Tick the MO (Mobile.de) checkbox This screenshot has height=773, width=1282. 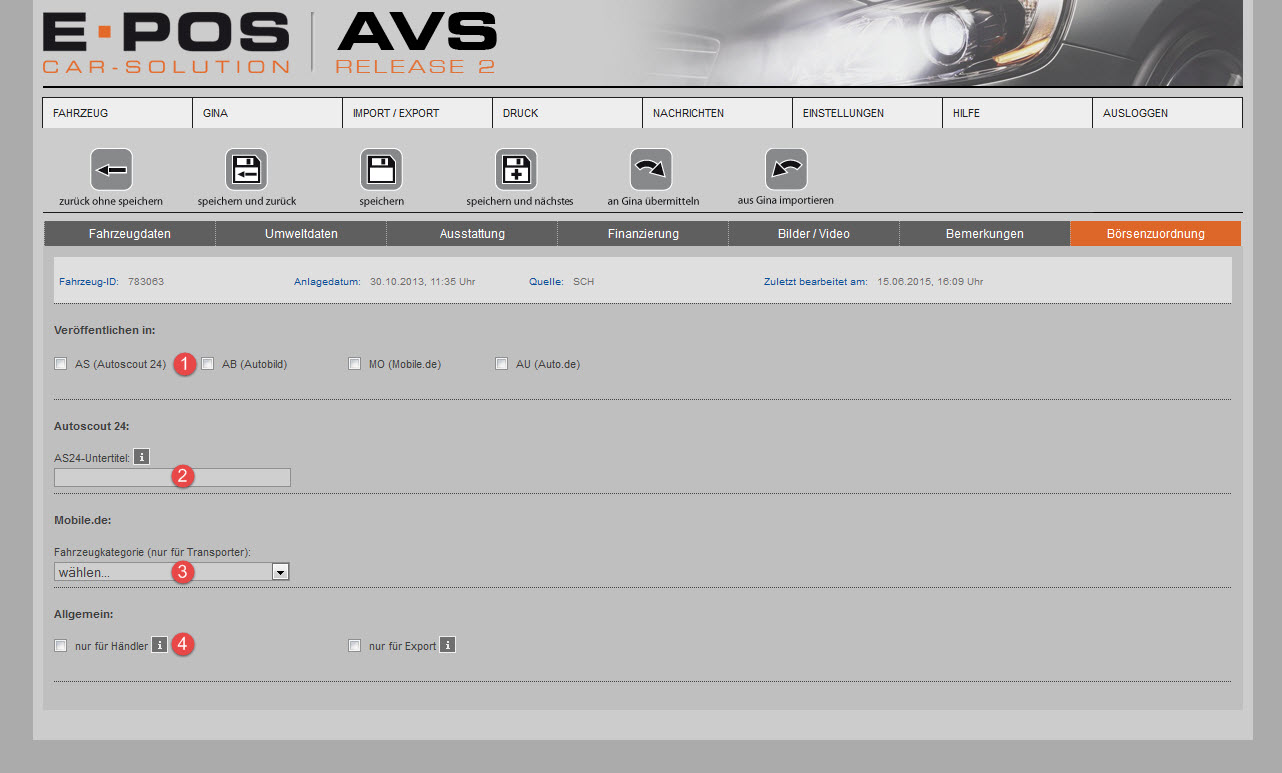pos(355,364)
